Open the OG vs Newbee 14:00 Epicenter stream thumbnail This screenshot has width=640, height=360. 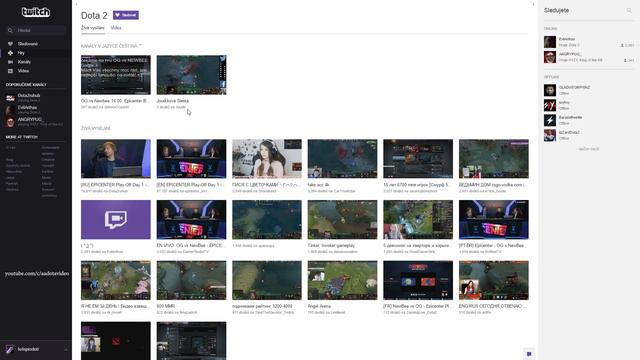click(x=116, y=75)
